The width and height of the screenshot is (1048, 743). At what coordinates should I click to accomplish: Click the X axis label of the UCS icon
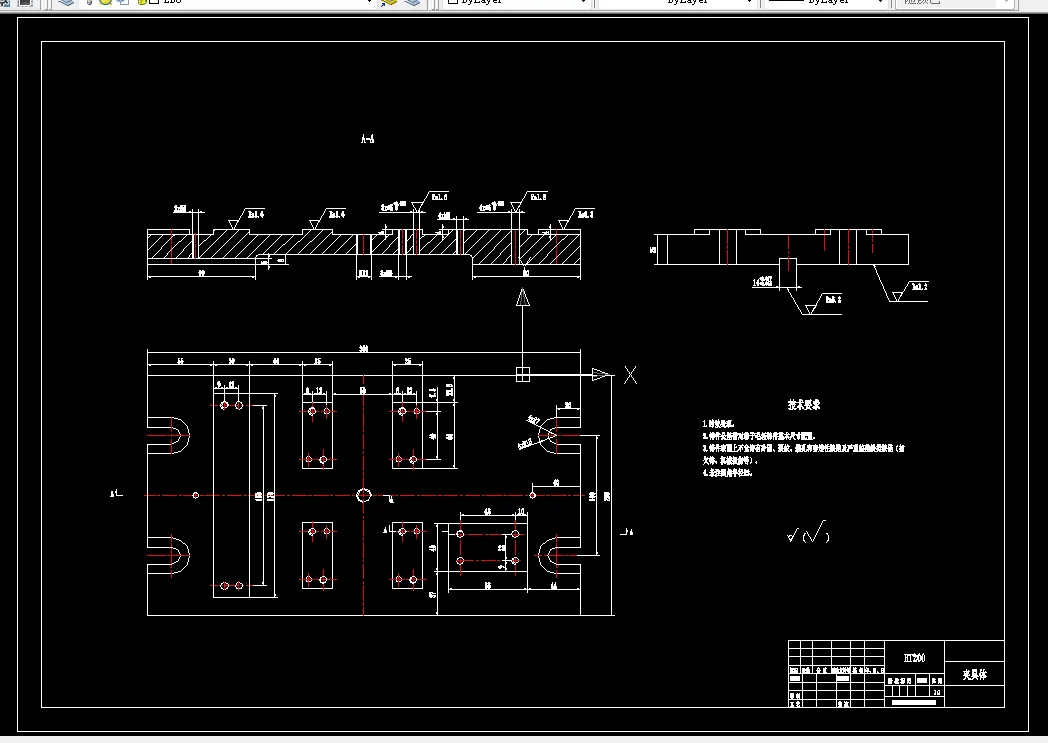630,375
